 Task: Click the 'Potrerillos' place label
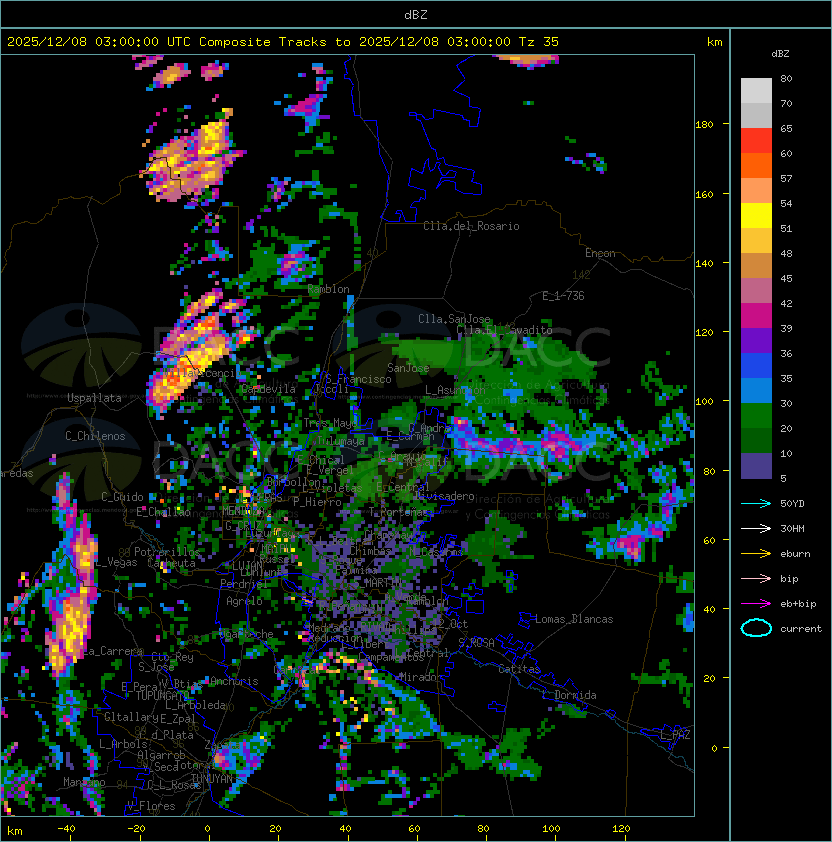tap(167, 552)
